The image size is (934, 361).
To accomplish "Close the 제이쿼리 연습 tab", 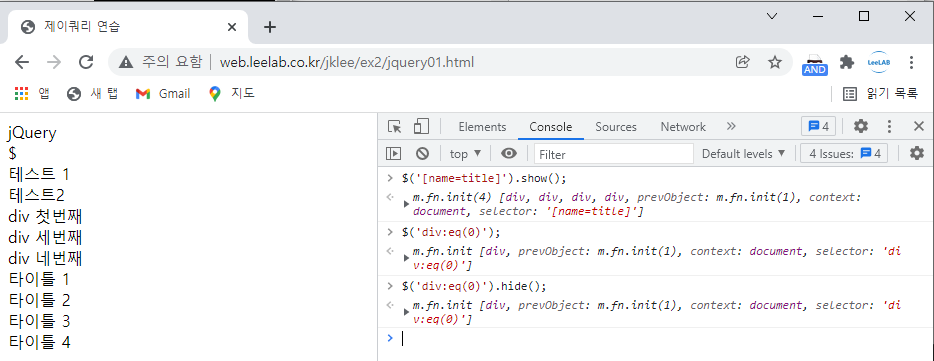I will [232, 27].
